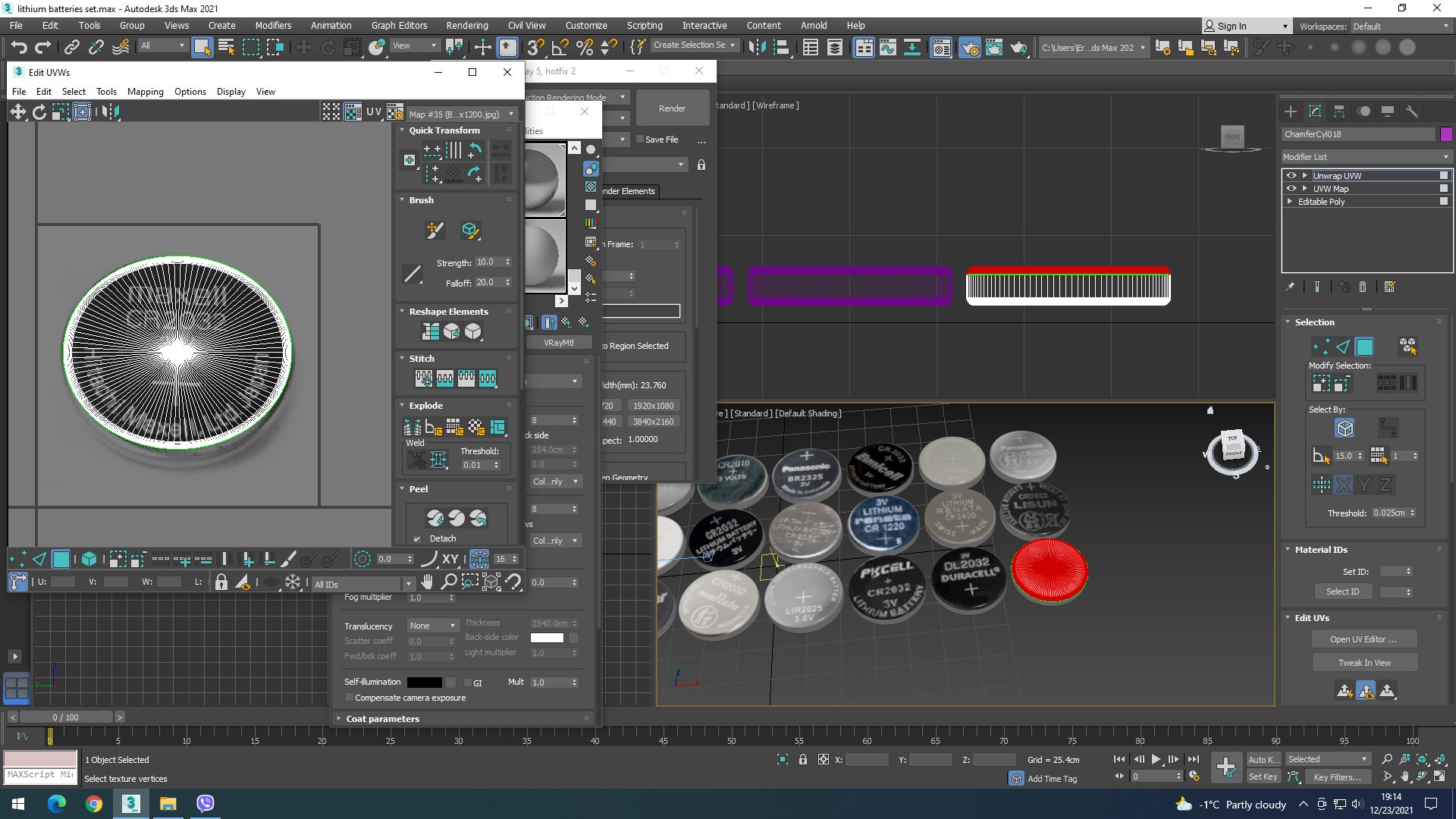Select the Angle Snap toggle icon
The height and width of the screenshot is (819, 1456).
pos(560,48)
